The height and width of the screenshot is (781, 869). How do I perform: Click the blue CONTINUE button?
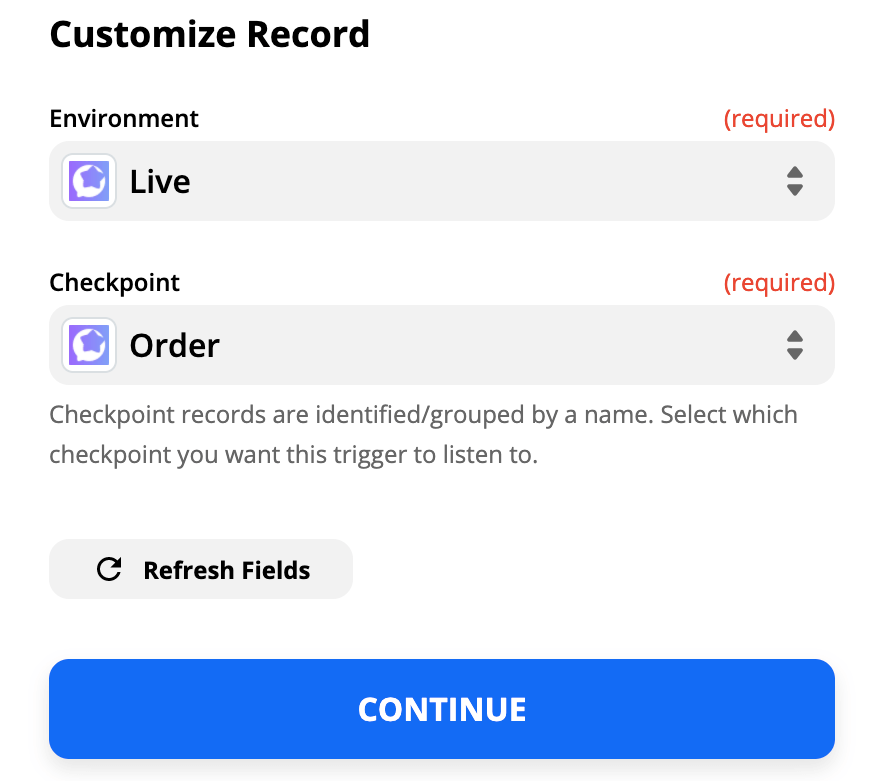pos(442,709)
